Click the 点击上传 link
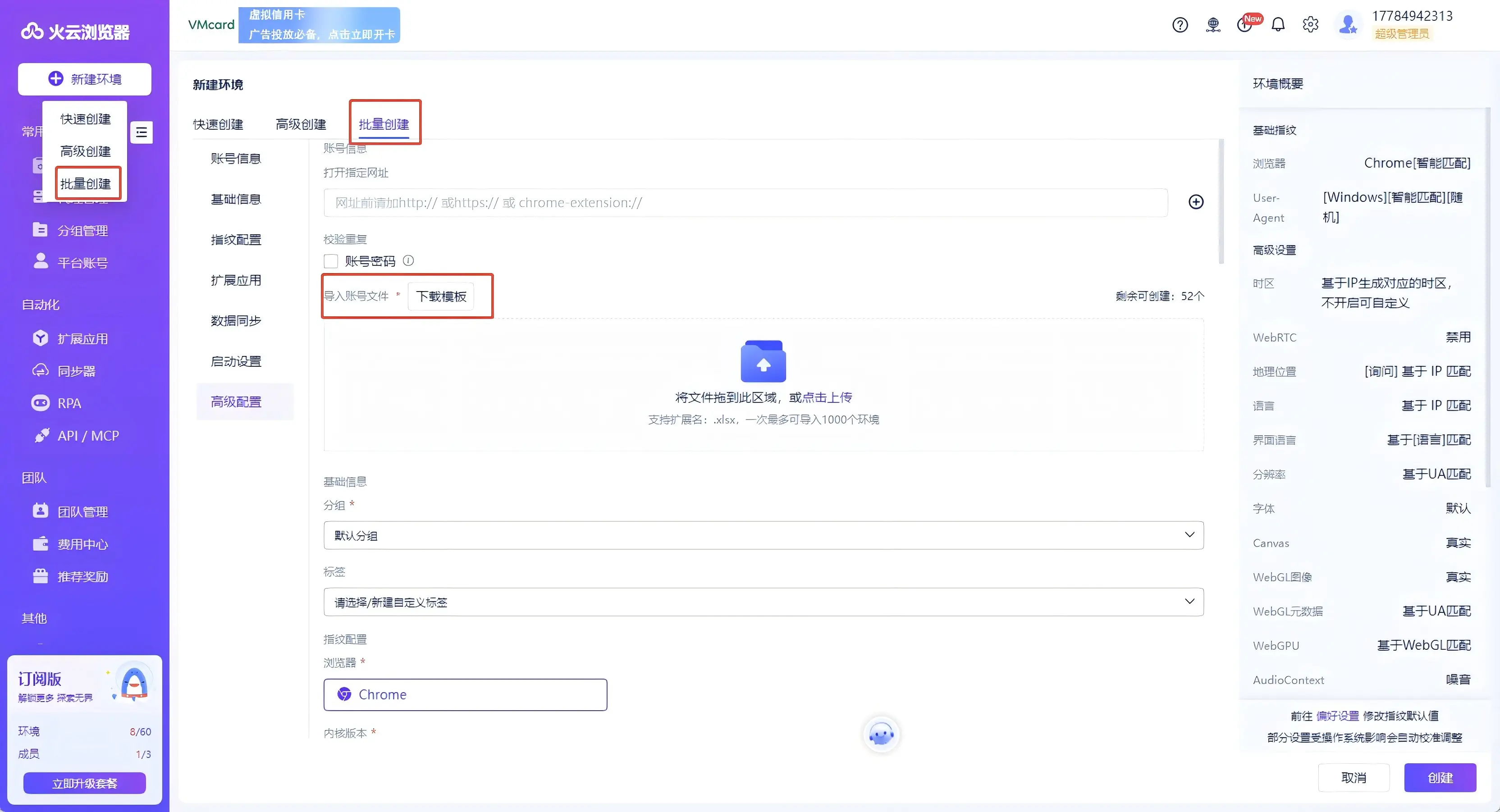 point(827,397)
